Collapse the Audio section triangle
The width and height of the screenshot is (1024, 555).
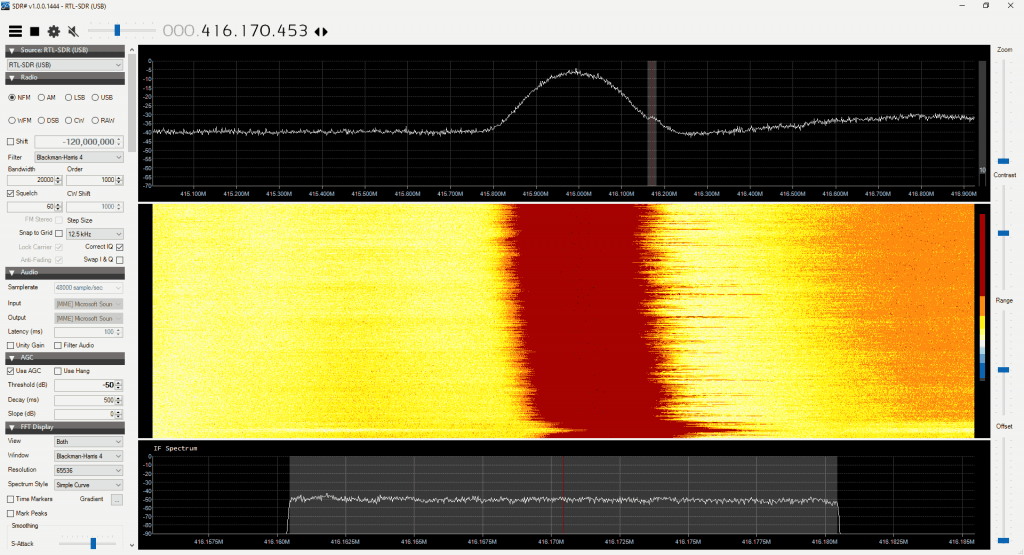11,272
